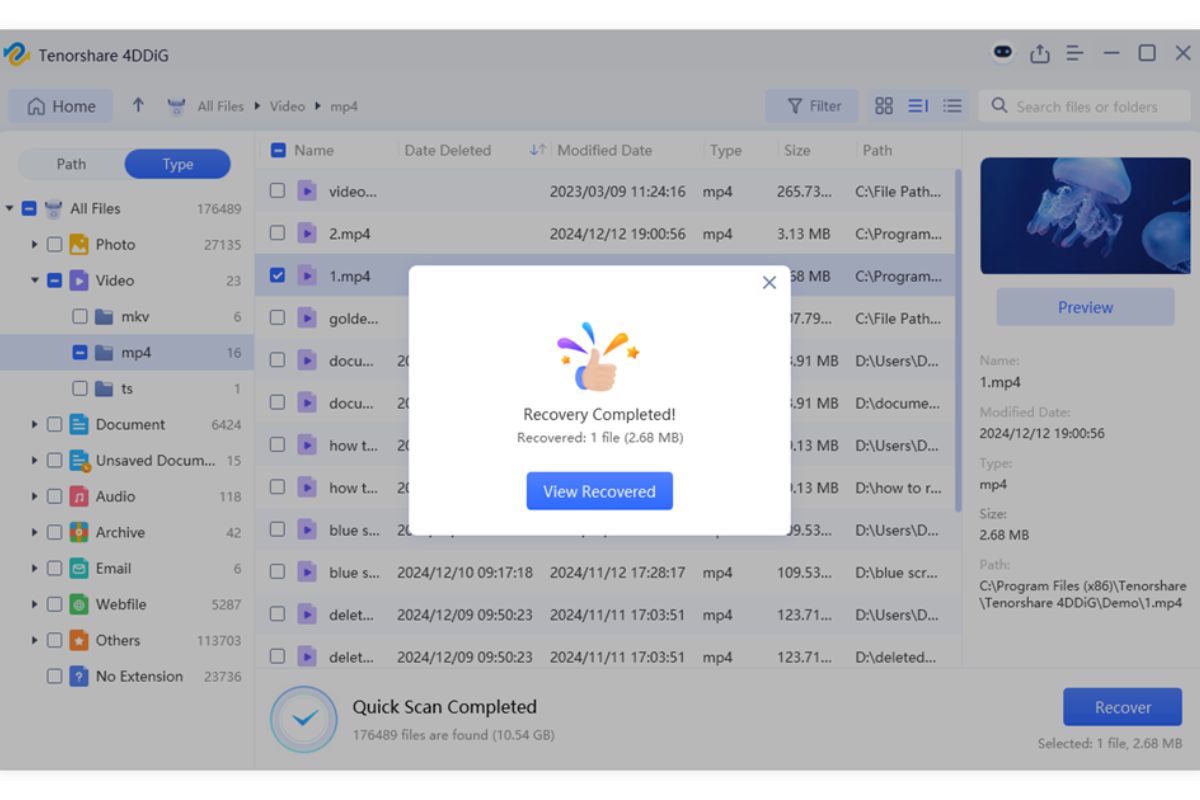1200x800 pixels.
Task: Click the Tenorshare 4DDiG logo icon
Action: point(16,54)
